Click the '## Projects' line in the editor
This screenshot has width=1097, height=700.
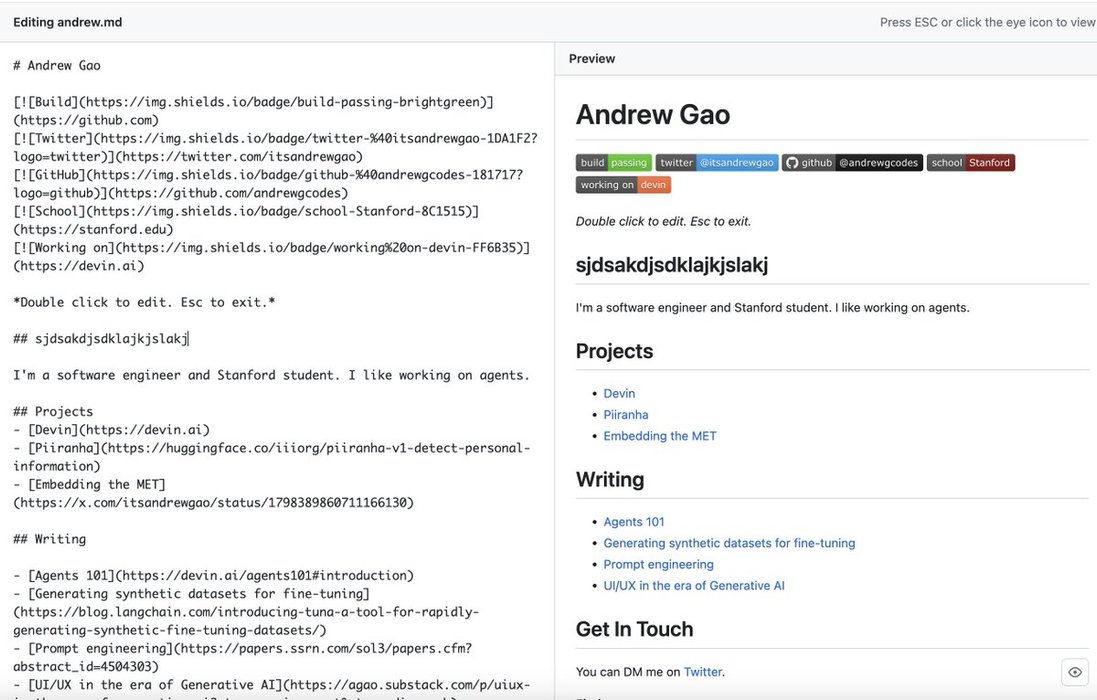point(53,412)
